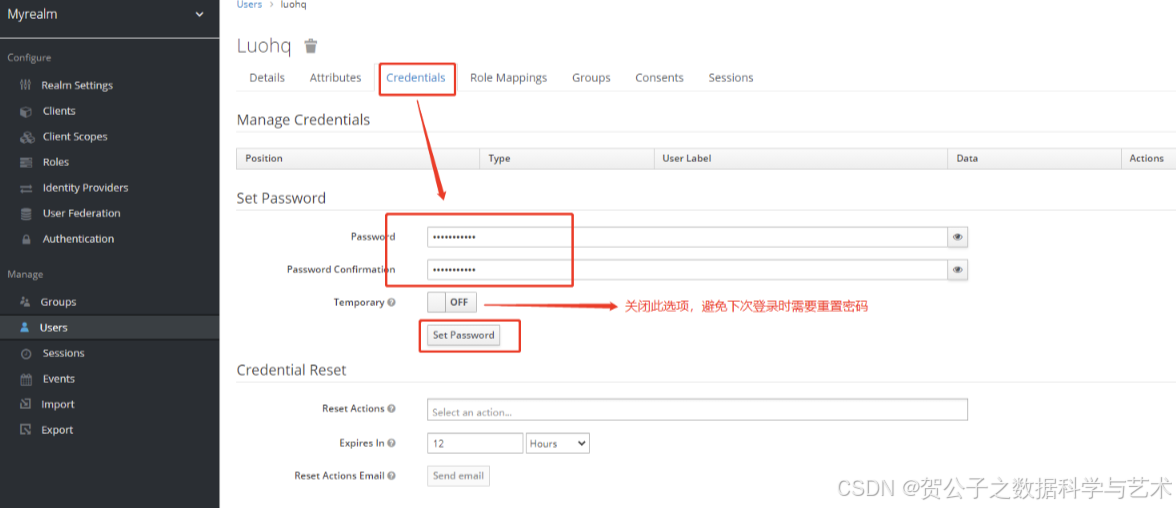Image resolution: width=1176 pixels, height=508 pixels.
Task: Toggle the Temporary password switch
Action: pos(452,302)
